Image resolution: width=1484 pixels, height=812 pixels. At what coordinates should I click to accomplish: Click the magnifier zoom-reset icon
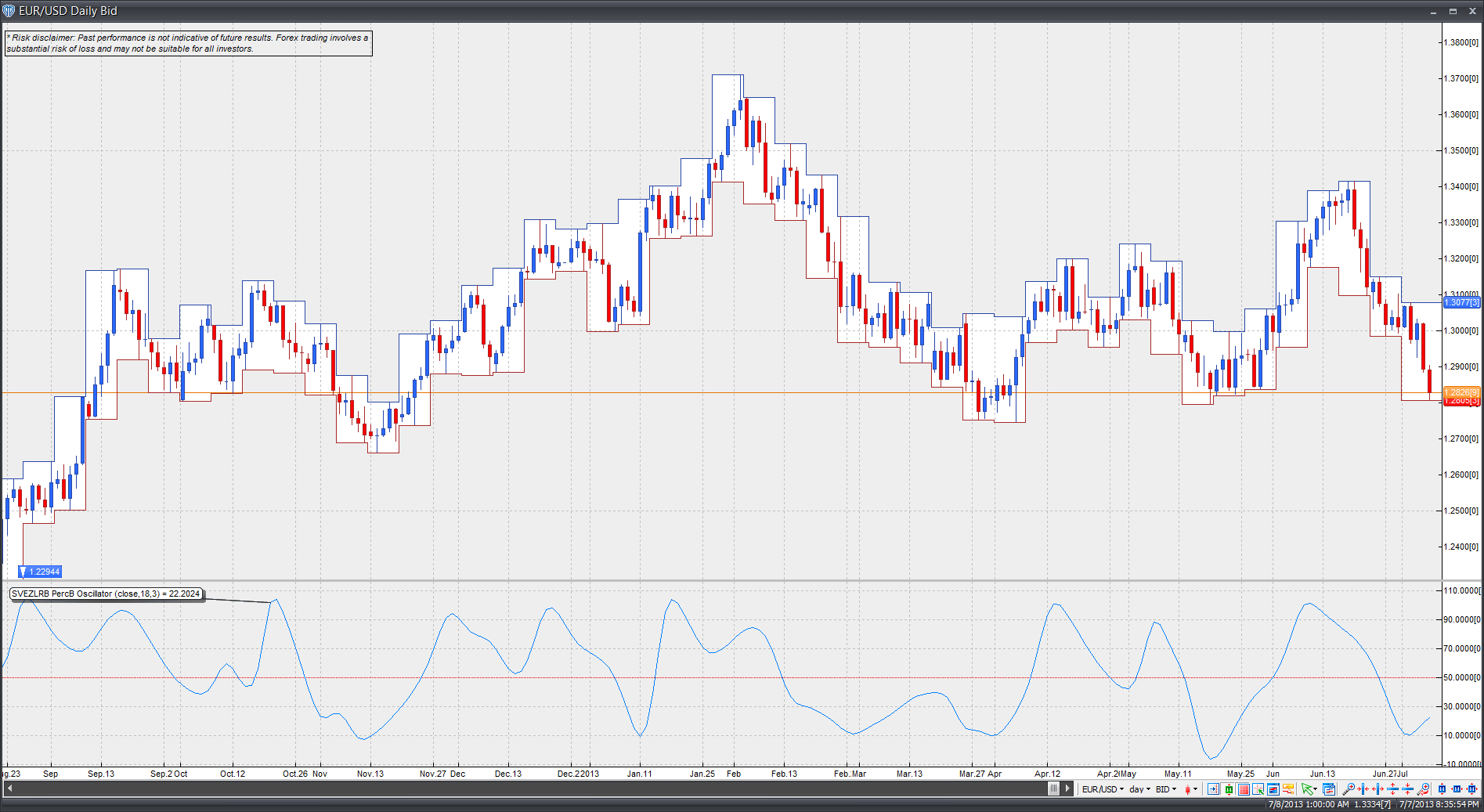1424,789
